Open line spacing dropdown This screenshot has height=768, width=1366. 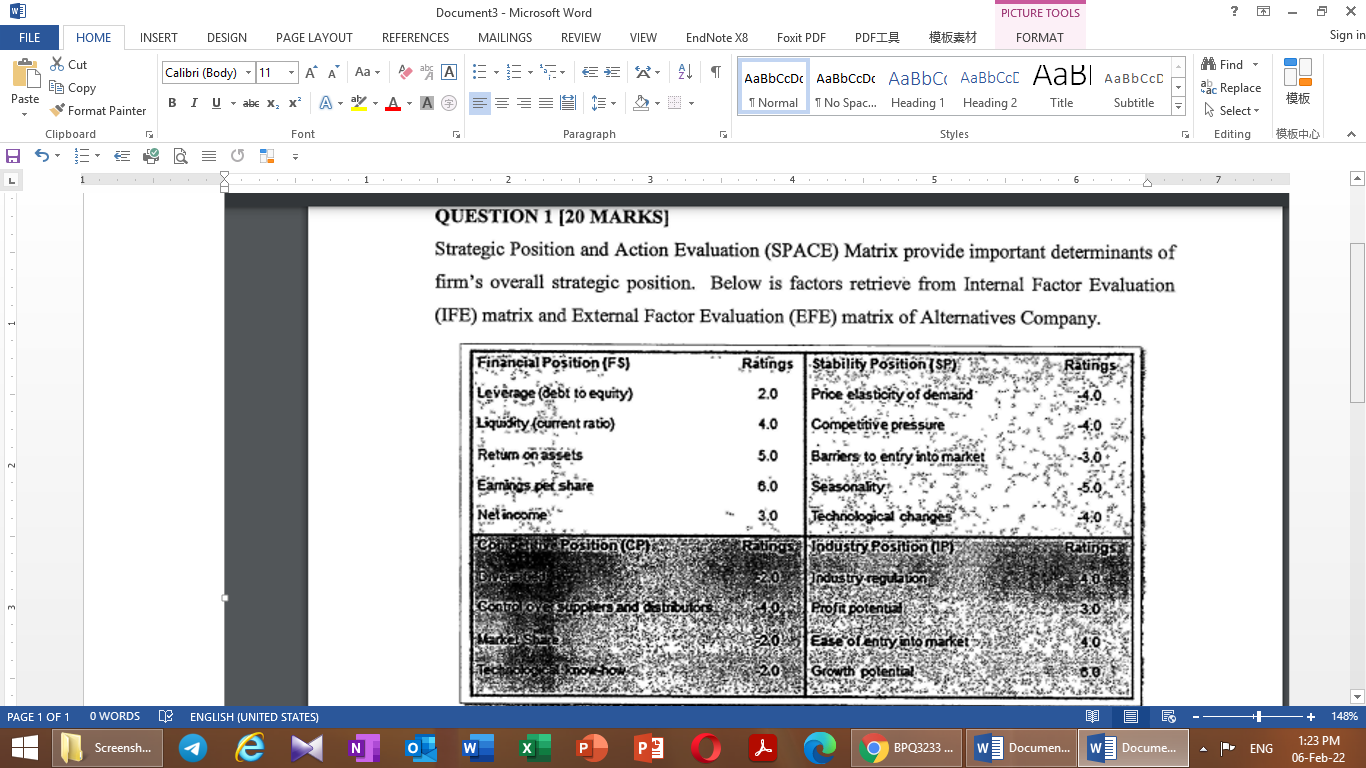click(613, 103)
